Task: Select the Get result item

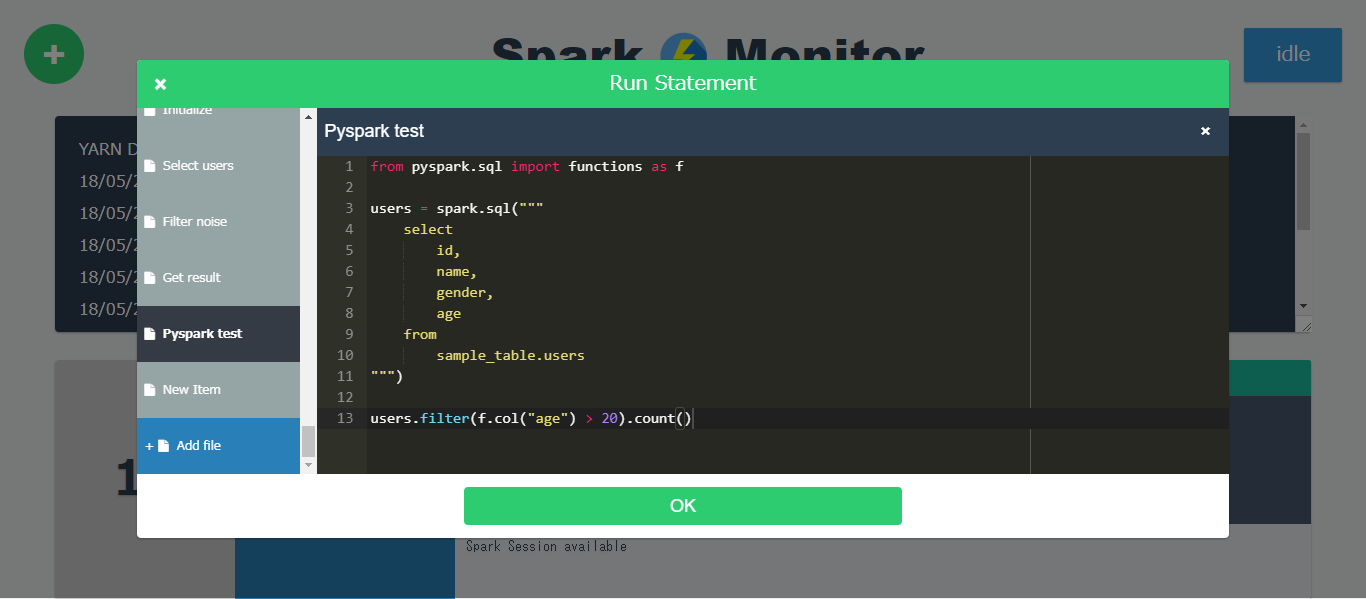Action: 218,278
